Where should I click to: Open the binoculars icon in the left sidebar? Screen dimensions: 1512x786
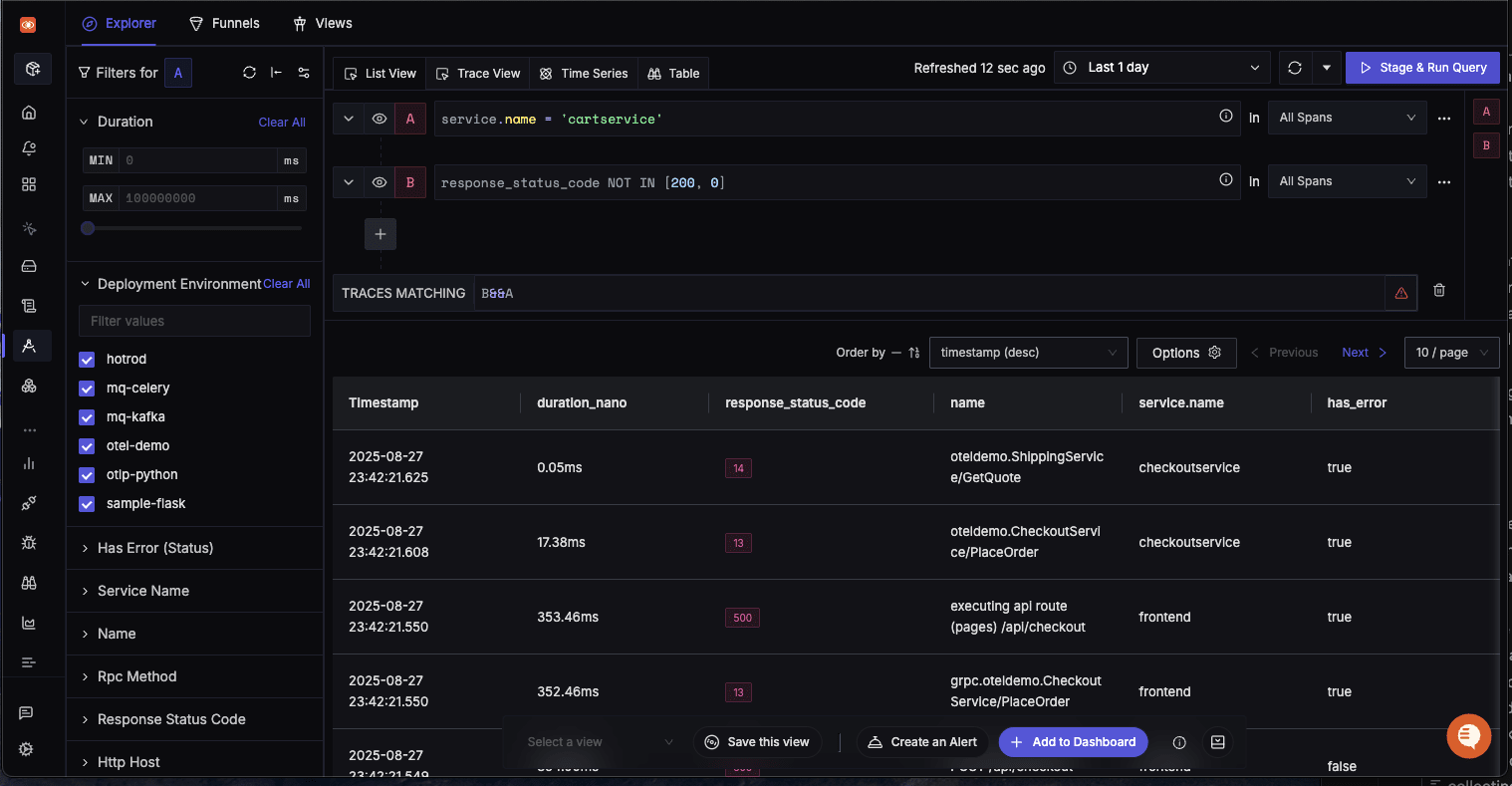click(29, 583)
